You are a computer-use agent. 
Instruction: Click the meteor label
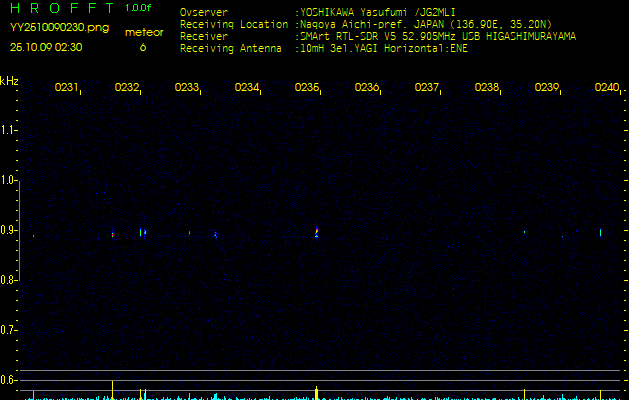pos(144,32)
